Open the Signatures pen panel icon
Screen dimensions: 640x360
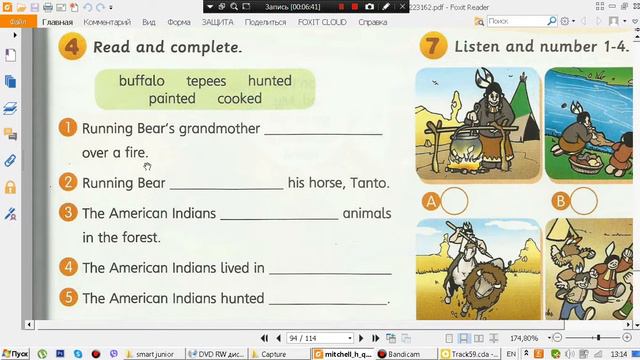click(x=10, y=214)
